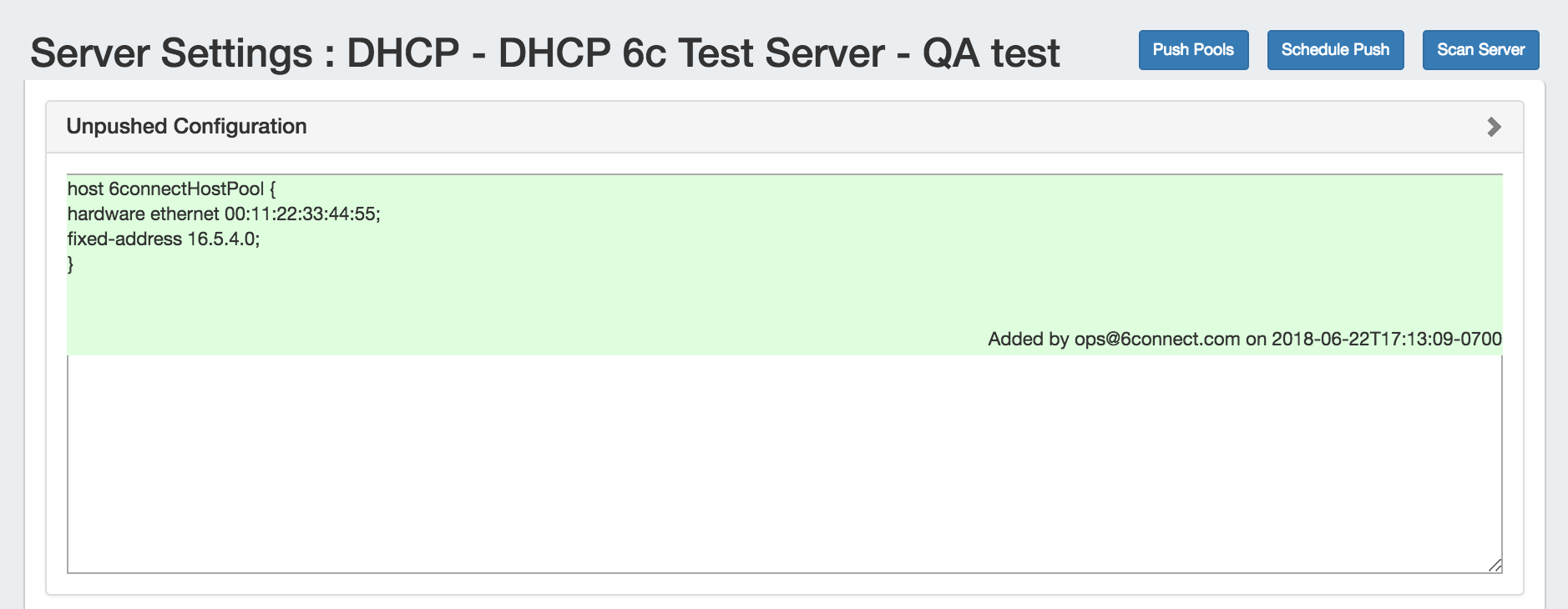Click the "host 6connectHostPool {" line

click(171, 189)
